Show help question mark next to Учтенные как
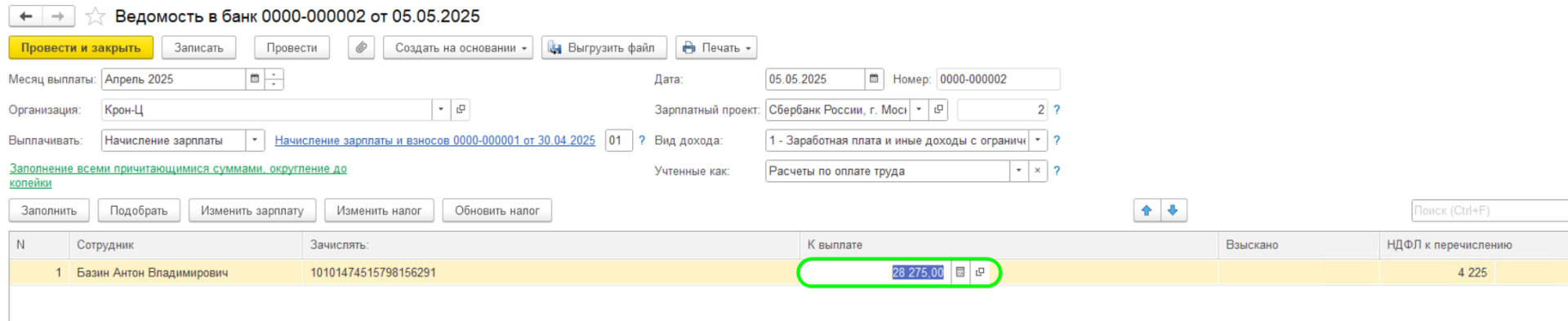Image resolution: width=1568 pixels, height=321 pixels. pos(1057,171)
